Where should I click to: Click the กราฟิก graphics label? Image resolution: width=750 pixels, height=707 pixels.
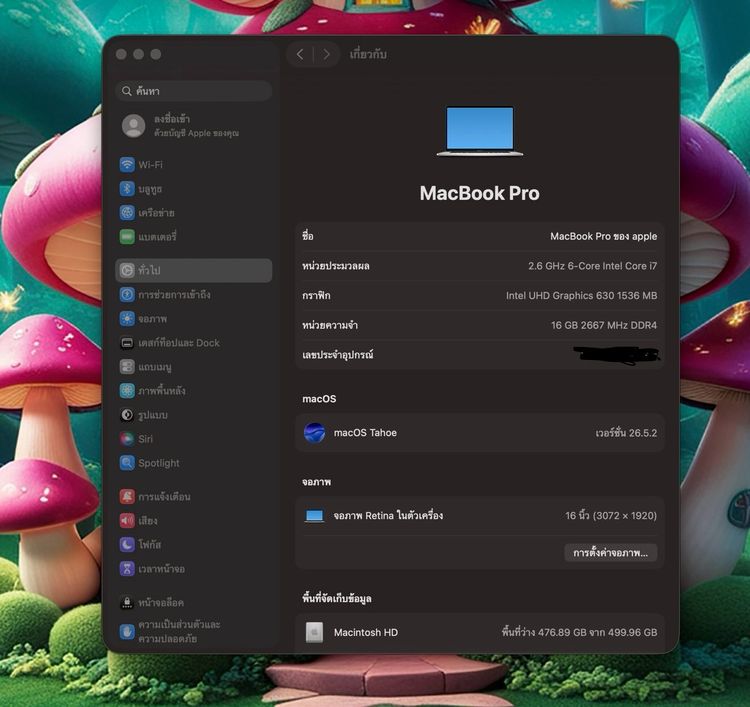316,296
